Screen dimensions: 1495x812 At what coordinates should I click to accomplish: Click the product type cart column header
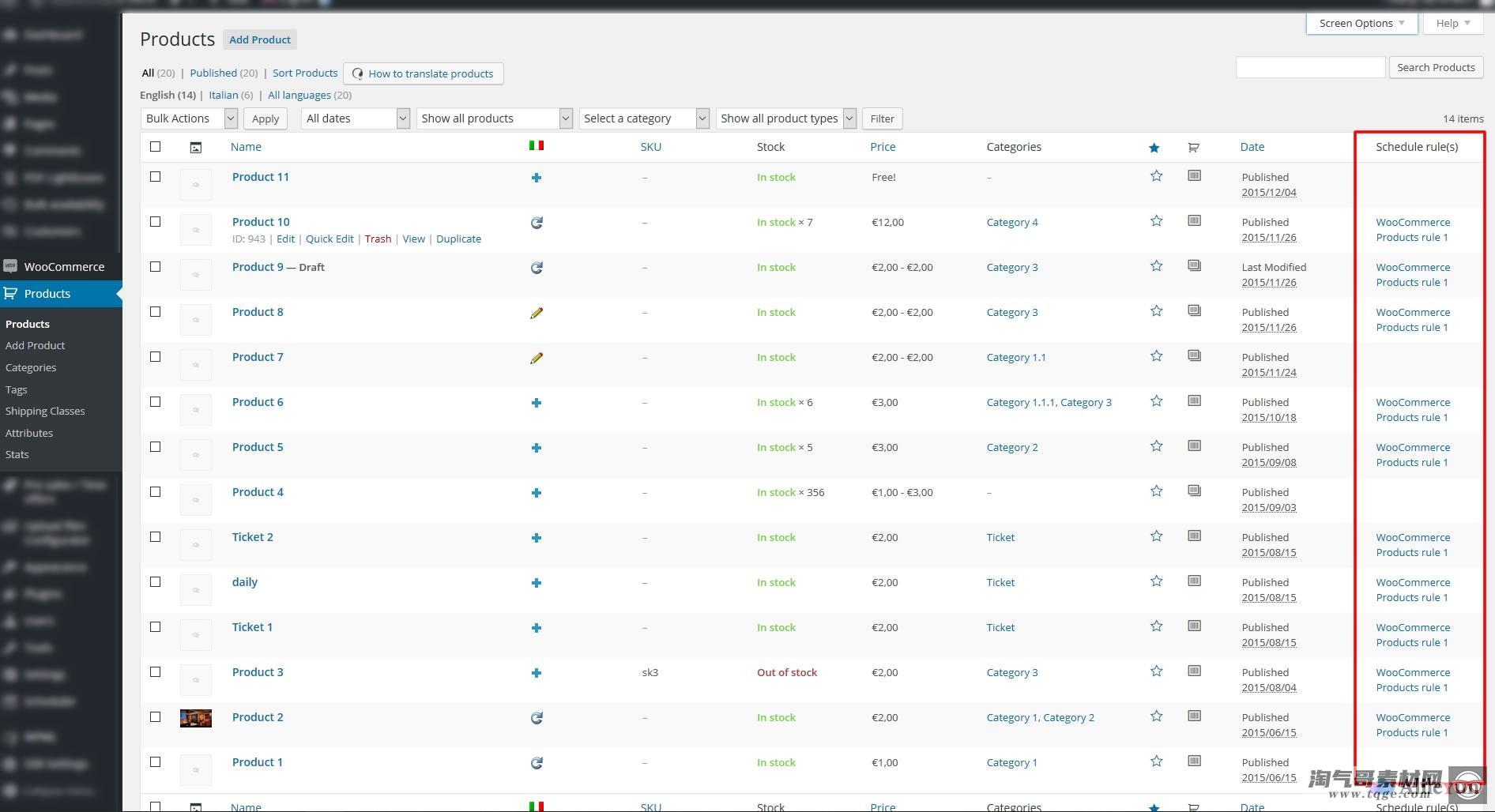(1194, 147)
